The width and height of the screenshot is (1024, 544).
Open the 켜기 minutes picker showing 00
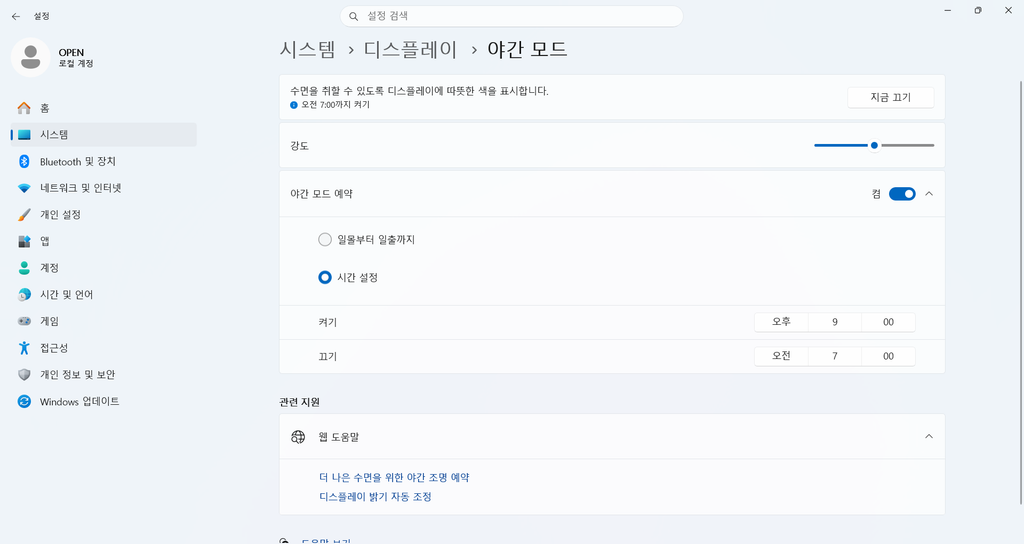click(x=888, y=322)
